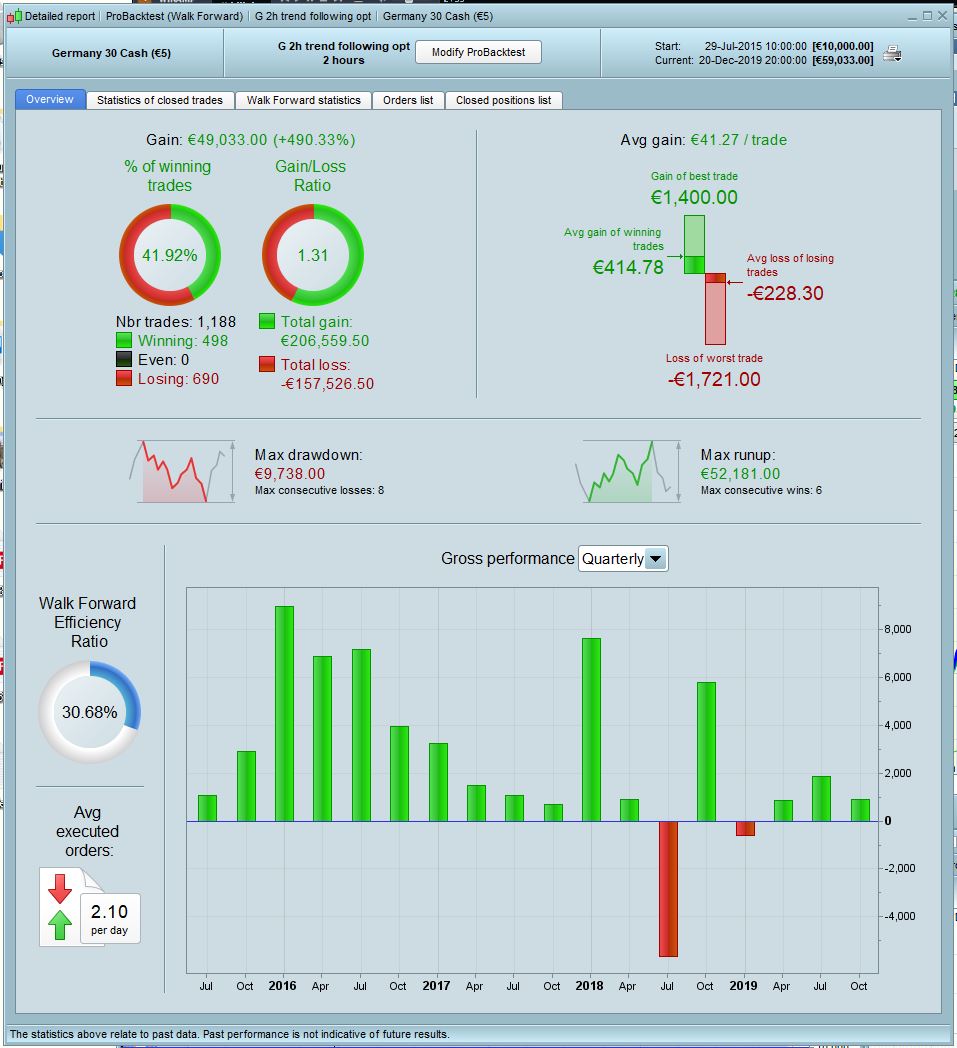Image resolution: width=957 pixels, height=1048 pixels.
Task: Click the Germany 30 Cash (€5) header
Action: (112, 53)
